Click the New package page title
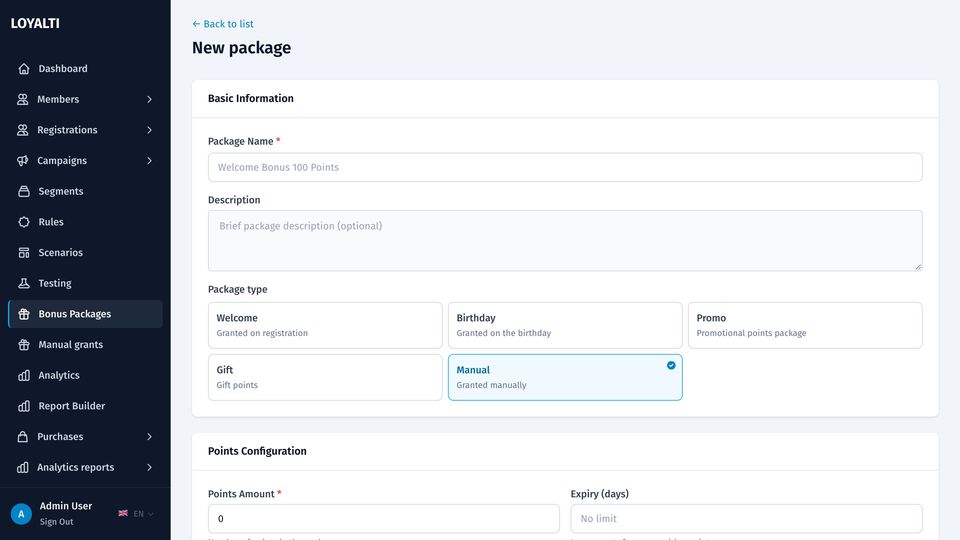The image size is (960, 540). (x=241, y=48)
